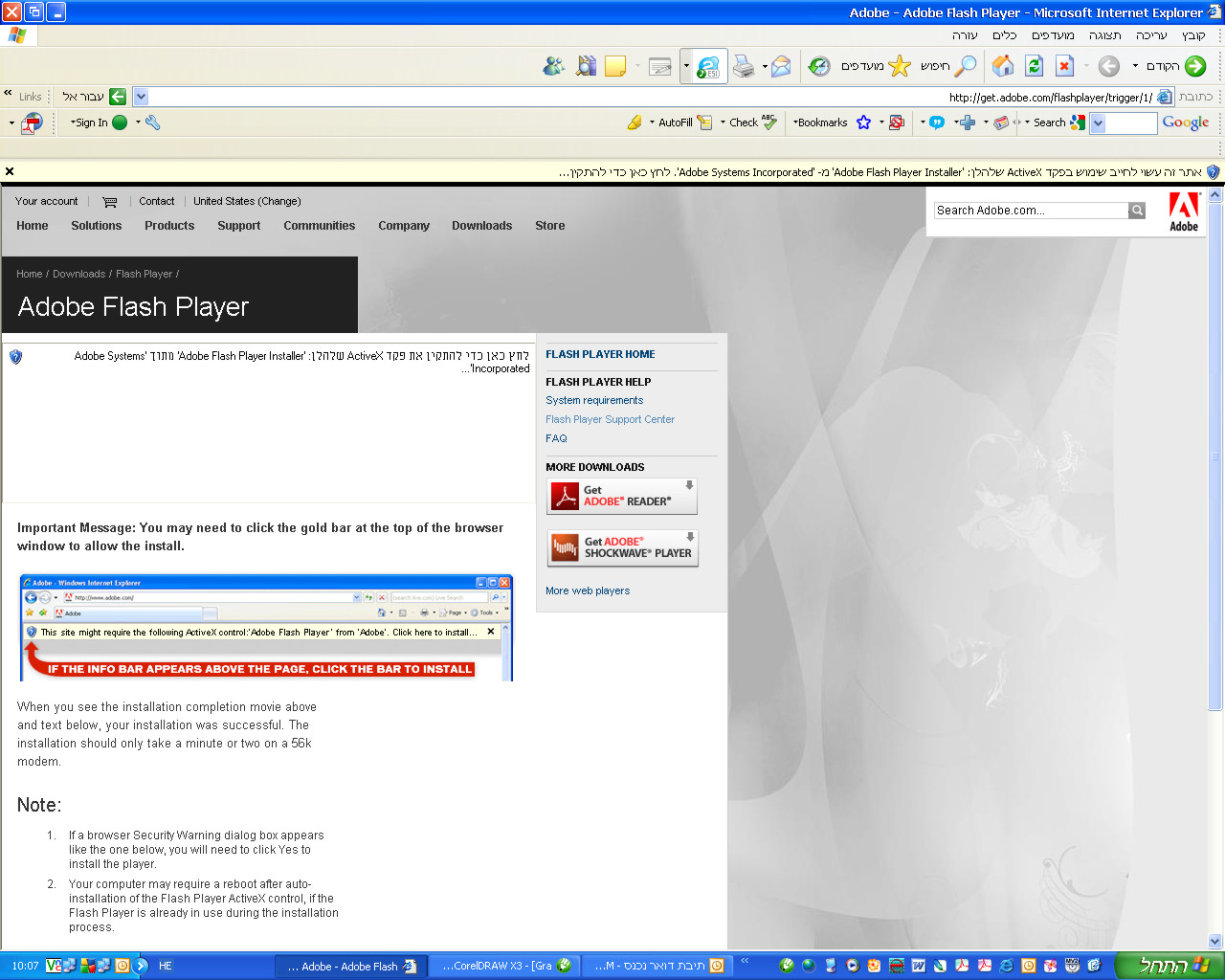Expand the Links toolbar chevron
1225x980 pixels.
[8, 95]
